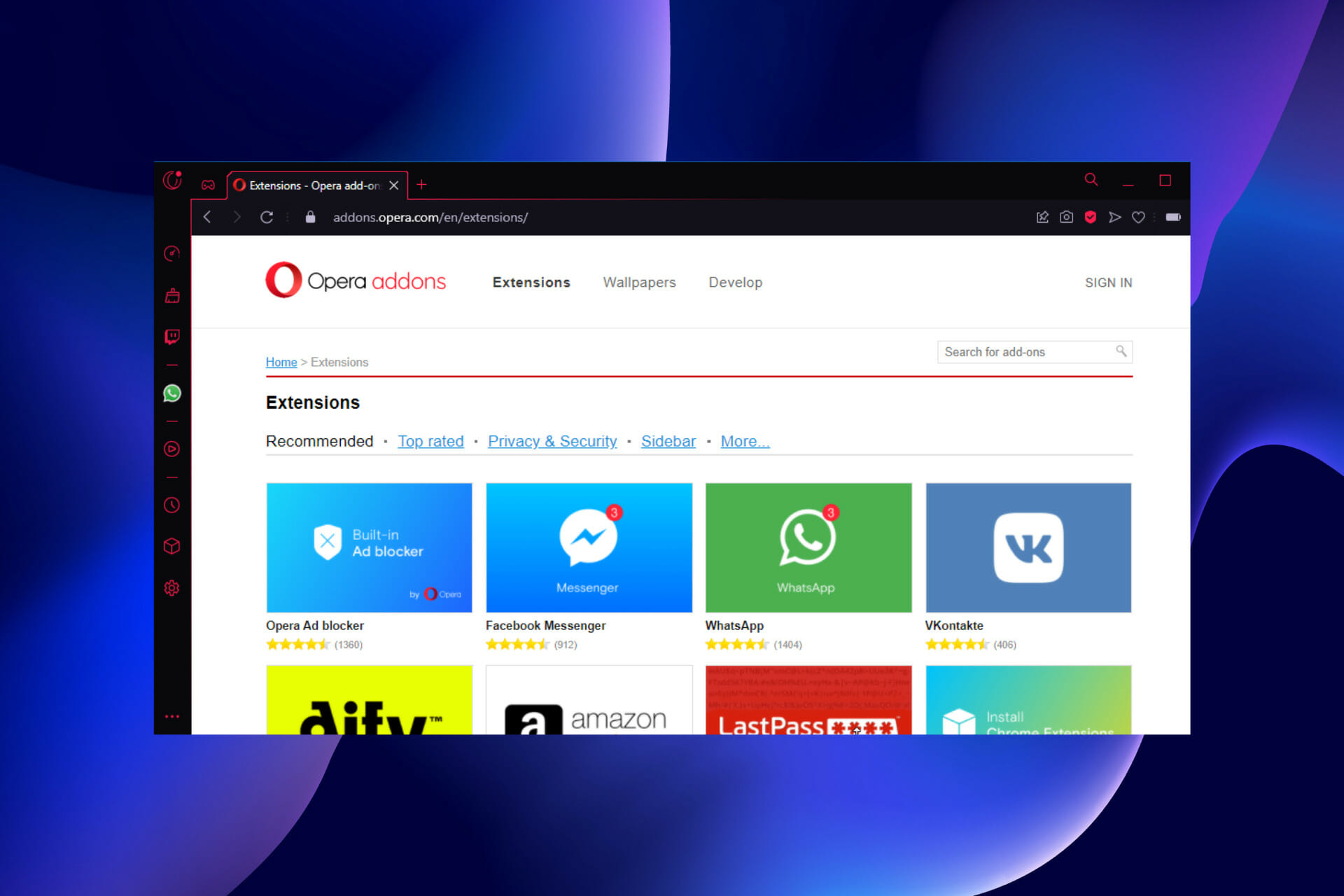
Task: Click the Opera Ad Blocker extension icon
Action: (x=369, y=547)
